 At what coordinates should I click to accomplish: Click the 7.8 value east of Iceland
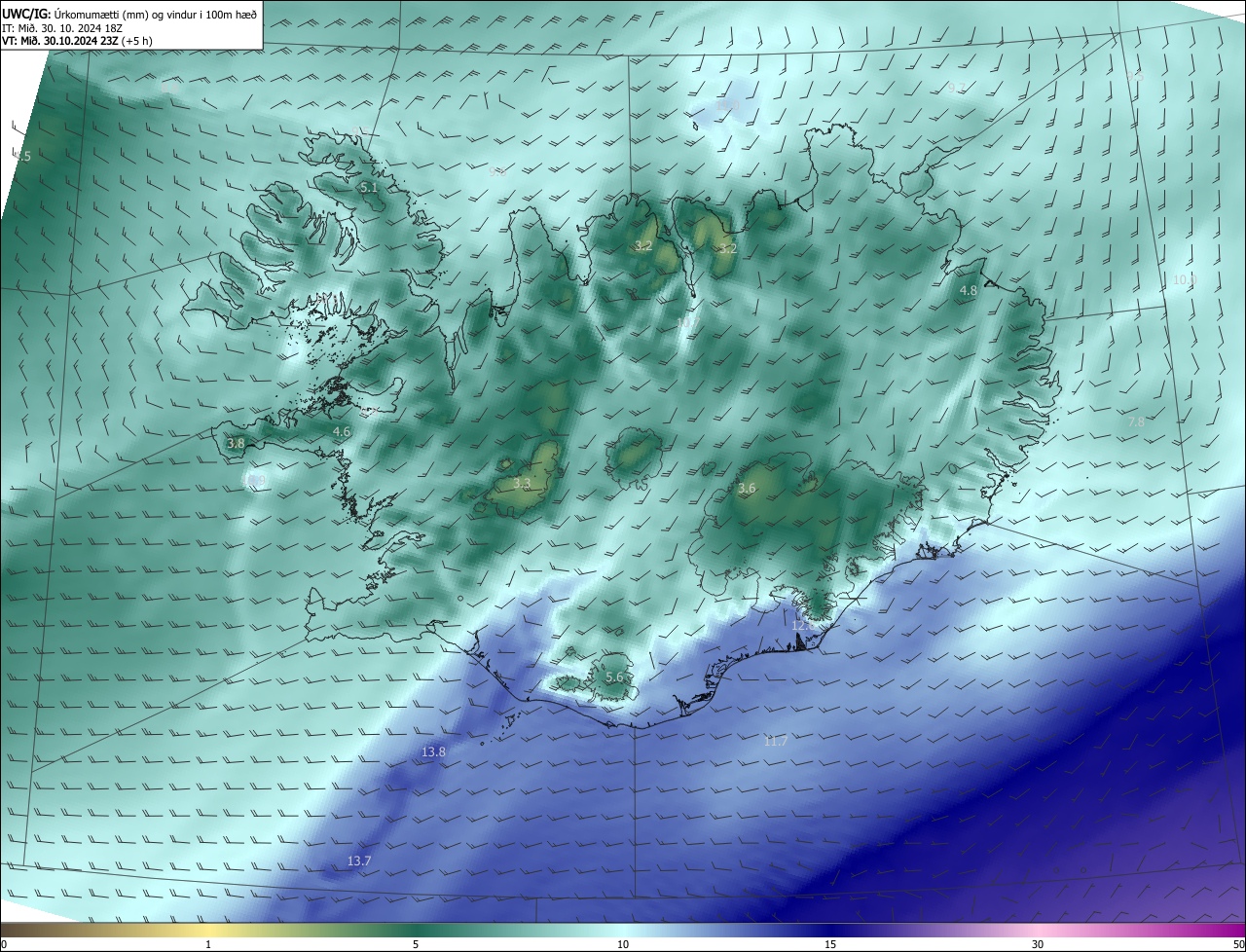1136,422
